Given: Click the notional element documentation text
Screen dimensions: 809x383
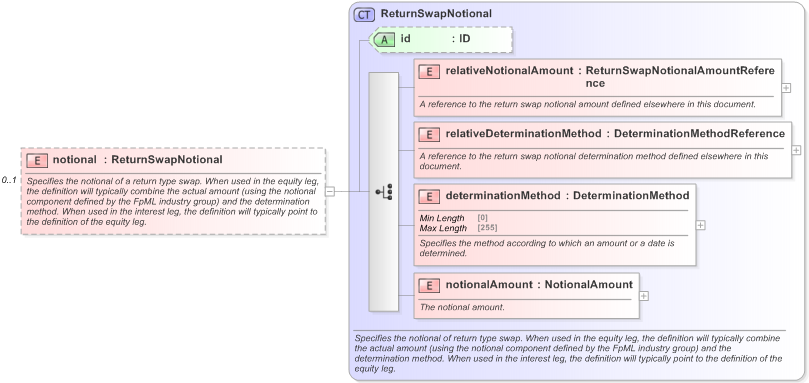Looking at the screenshot, I should [172, 202].
